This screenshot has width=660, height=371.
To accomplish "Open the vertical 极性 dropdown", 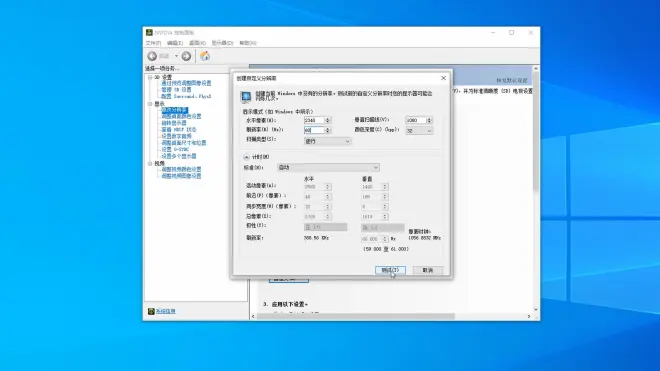I will (383, 227).
